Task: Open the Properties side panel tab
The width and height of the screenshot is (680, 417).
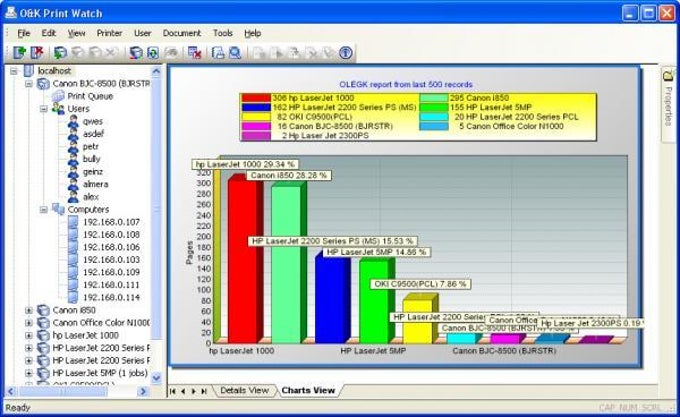Action: pyautogui.click(x=668, y=106)
